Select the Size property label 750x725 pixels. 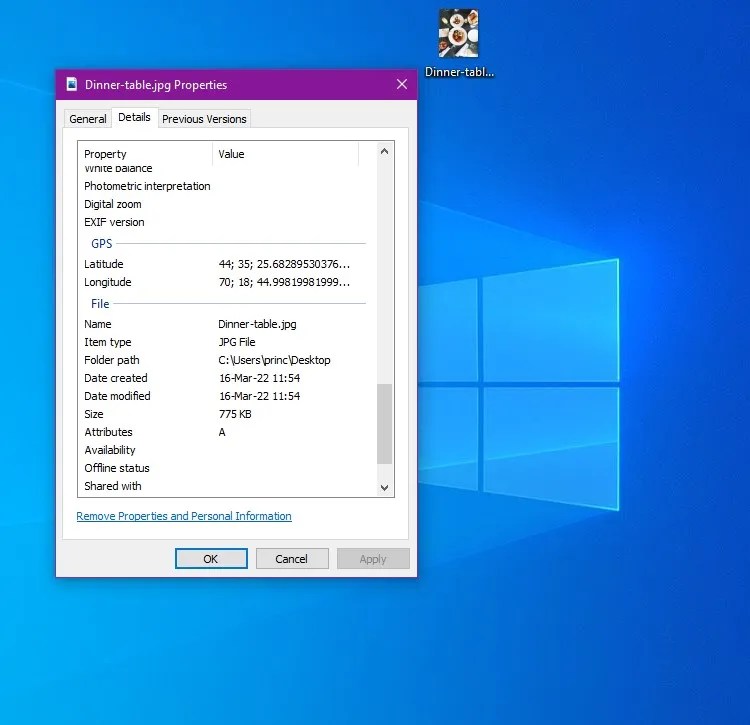point(94,414)
